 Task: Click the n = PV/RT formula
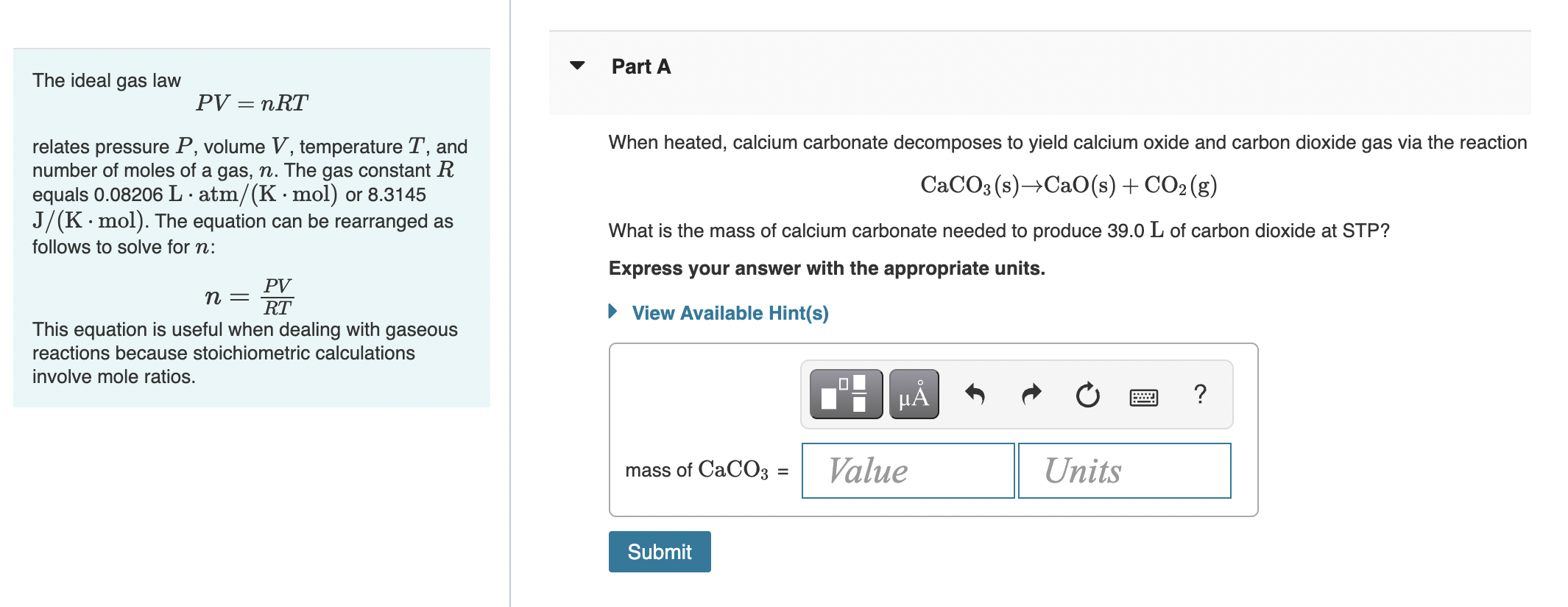249,297
